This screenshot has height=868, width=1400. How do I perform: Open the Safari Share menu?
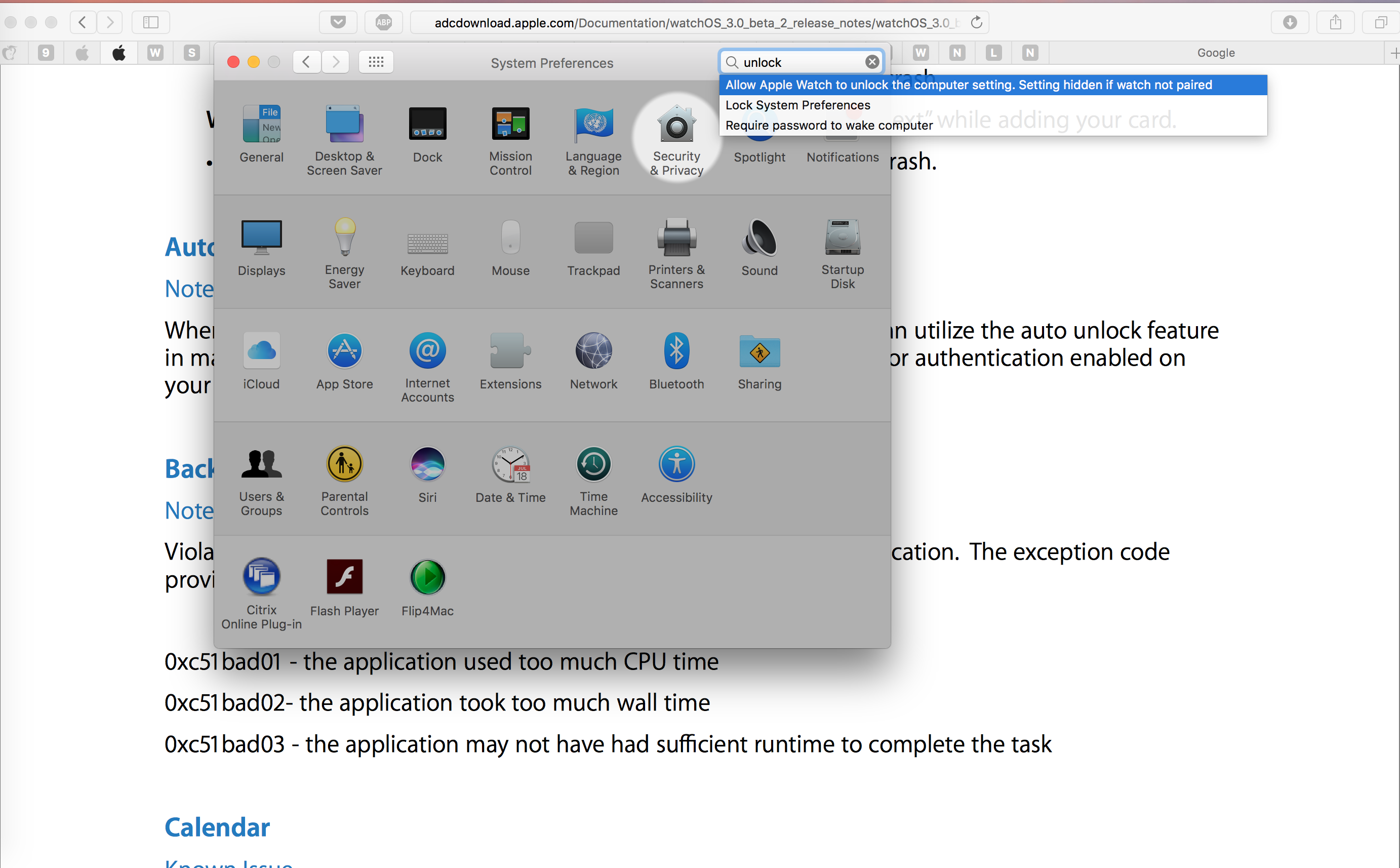[x=1336, y=22]
